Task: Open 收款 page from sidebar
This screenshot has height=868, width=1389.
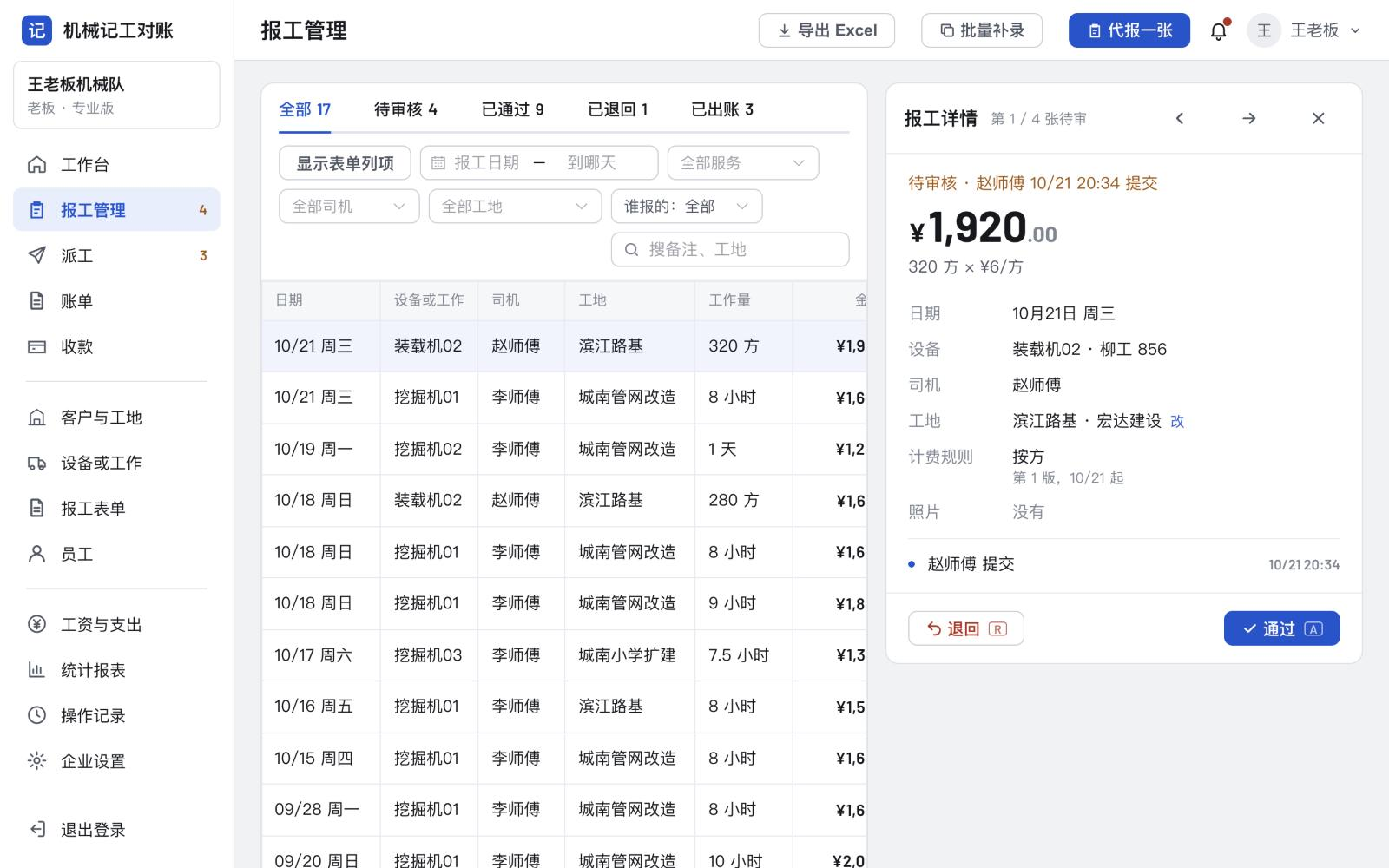Action: [x=116, y=346]
